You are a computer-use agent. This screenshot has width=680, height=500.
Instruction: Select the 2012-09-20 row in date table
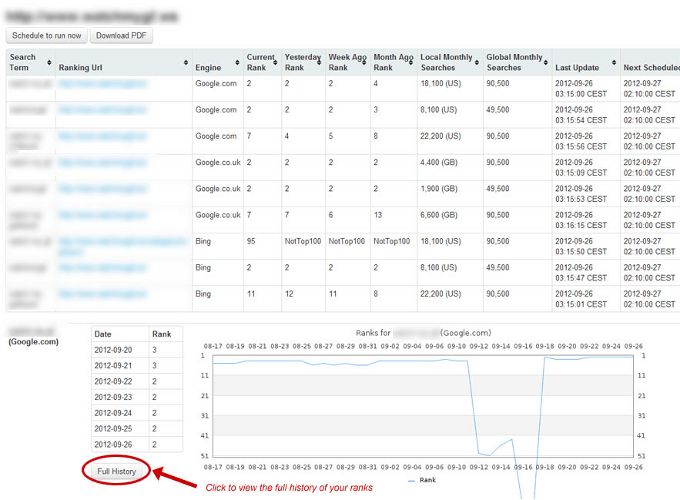(114, 351)
